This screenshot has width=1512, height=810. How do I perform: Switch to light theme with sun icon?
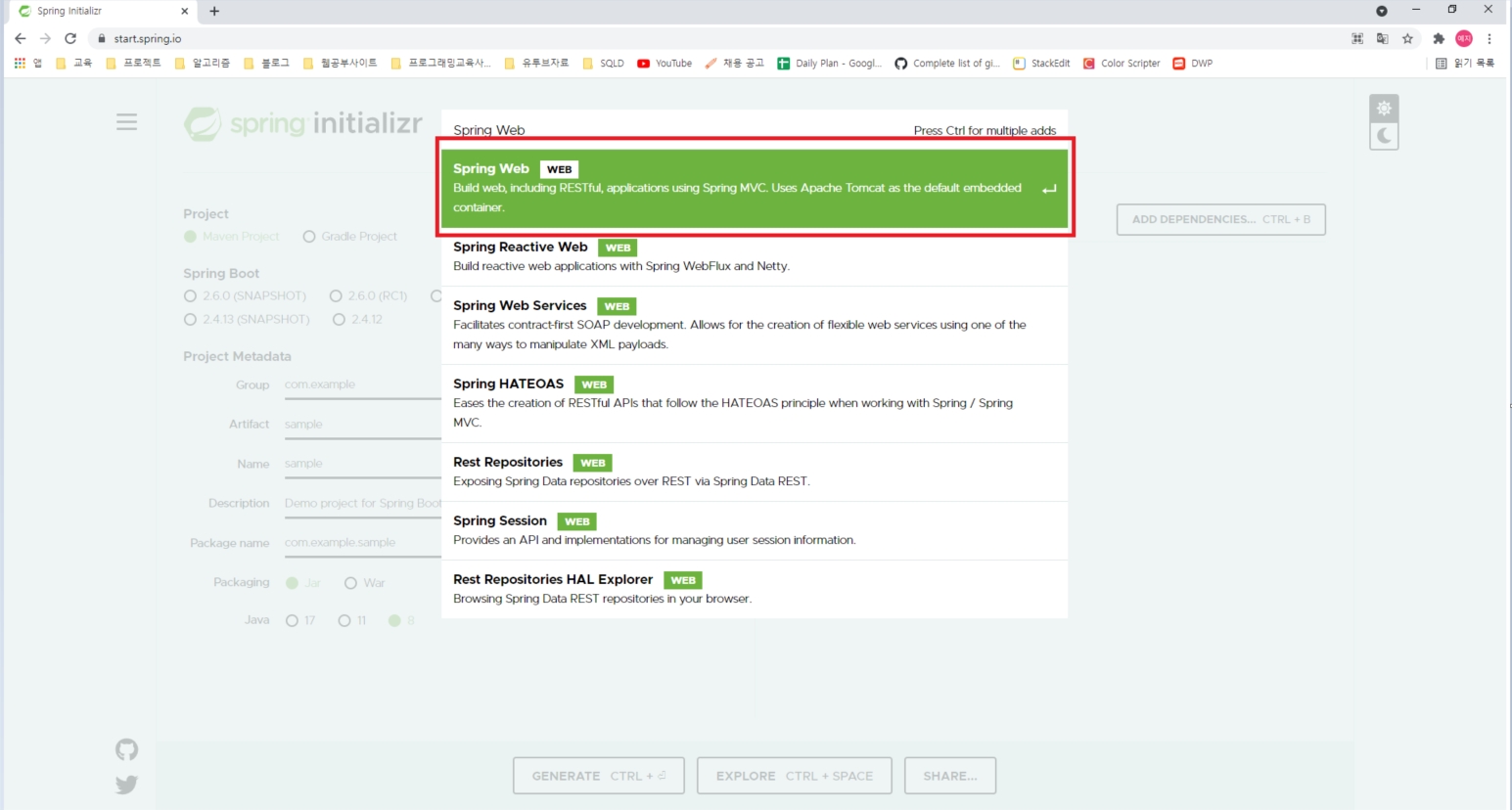[1384, 108]
